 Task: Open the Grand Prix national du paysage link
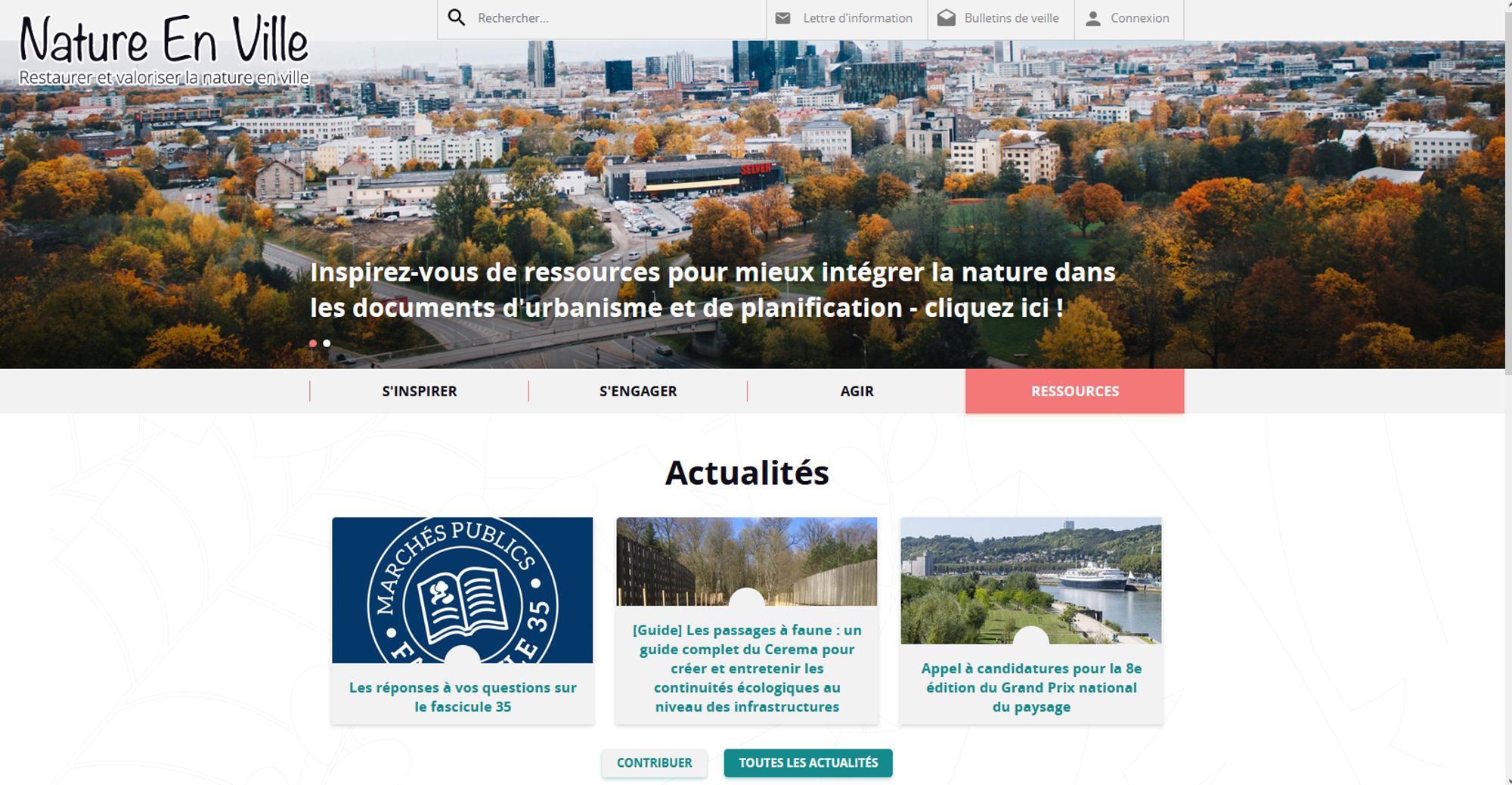click(1031, 687)
